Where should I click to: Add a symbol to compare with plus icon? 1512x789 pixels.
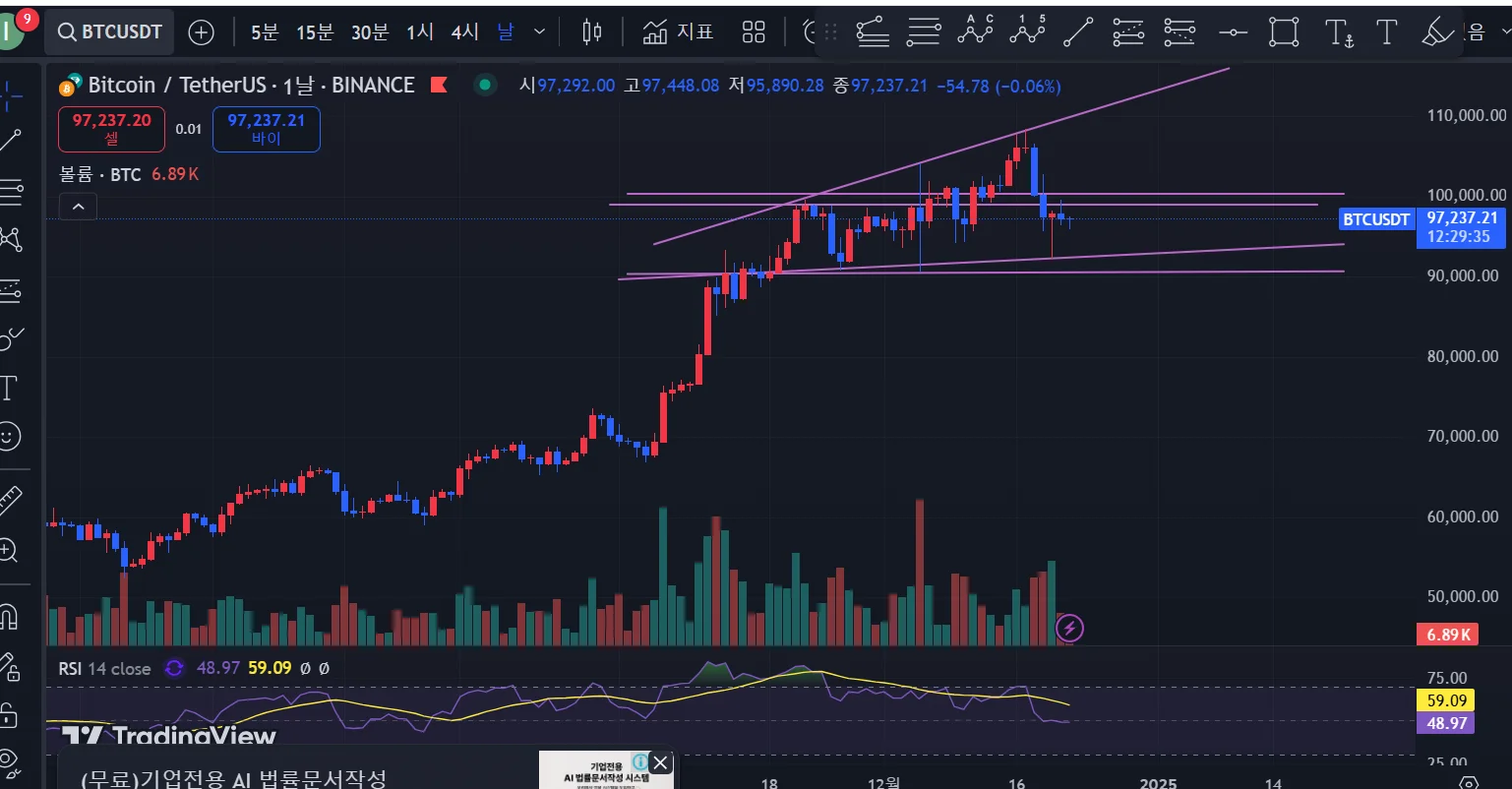[x=201, y=32]
